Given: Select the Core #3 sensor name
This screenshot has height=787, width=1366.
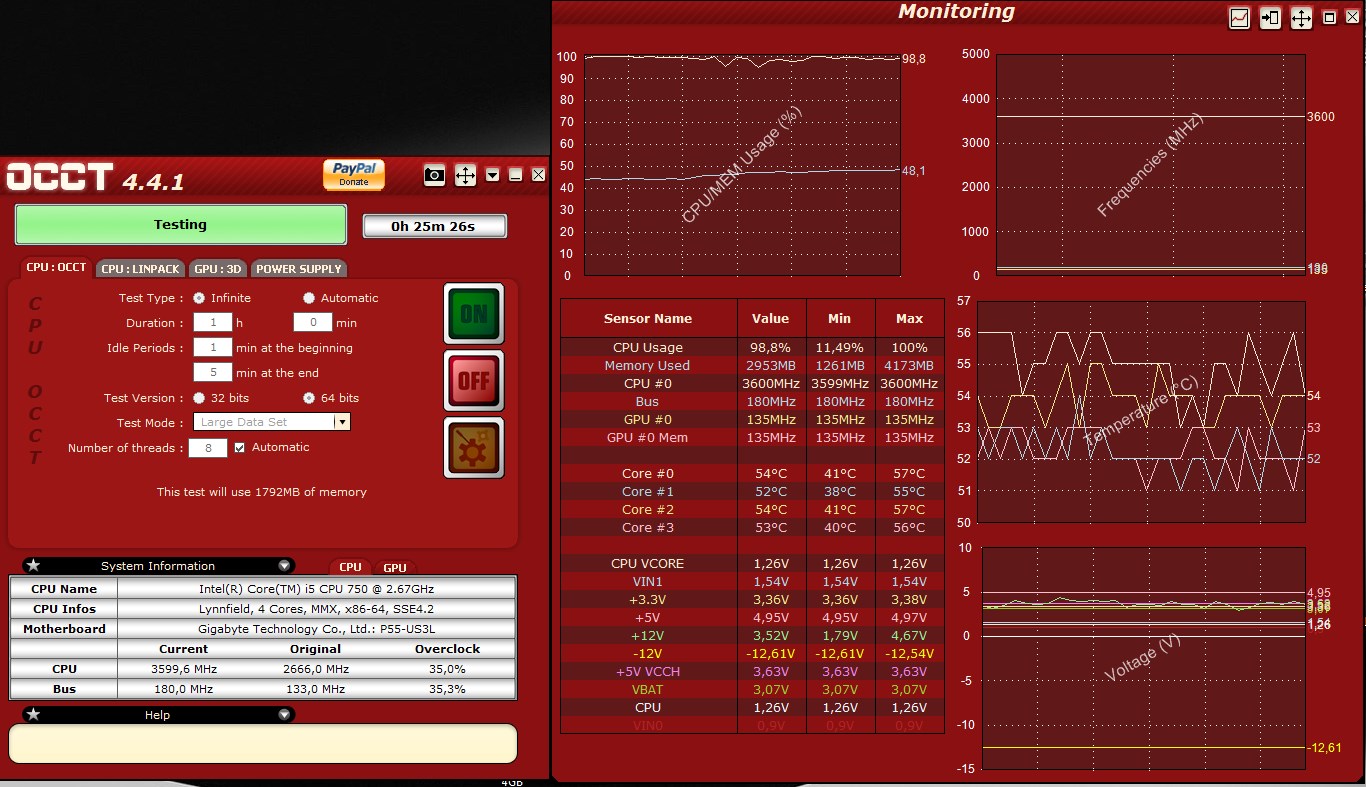Looking at the screenshot, I should (648, 528).
